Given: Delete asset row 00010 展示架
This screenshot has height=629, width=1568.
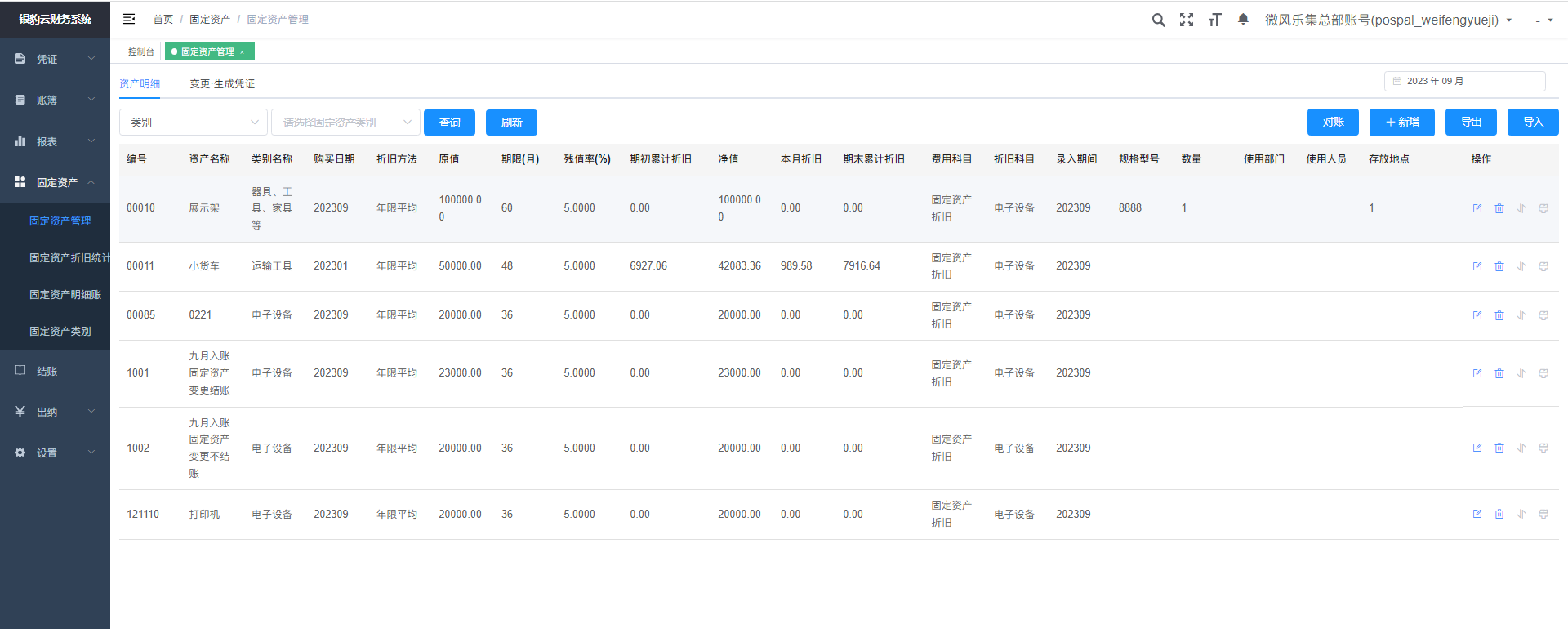Looking at the screenshot, I should click(x=1499, y=208).
